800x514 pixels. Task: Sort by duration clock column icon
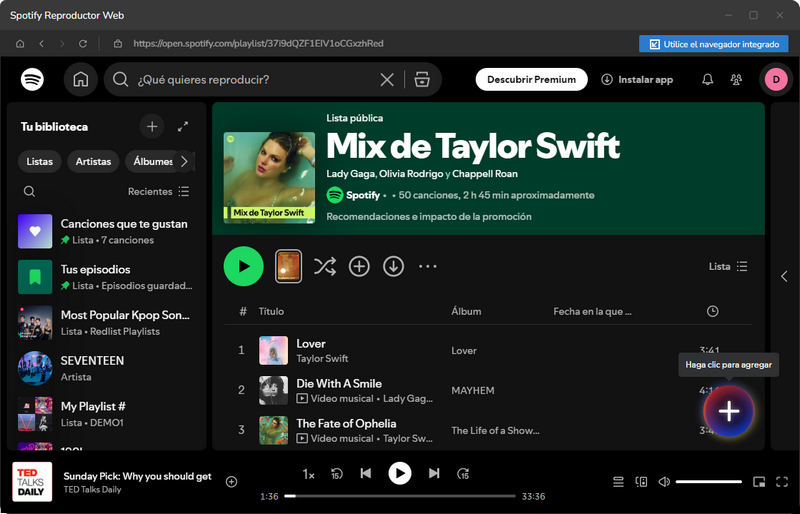point(713,311)
